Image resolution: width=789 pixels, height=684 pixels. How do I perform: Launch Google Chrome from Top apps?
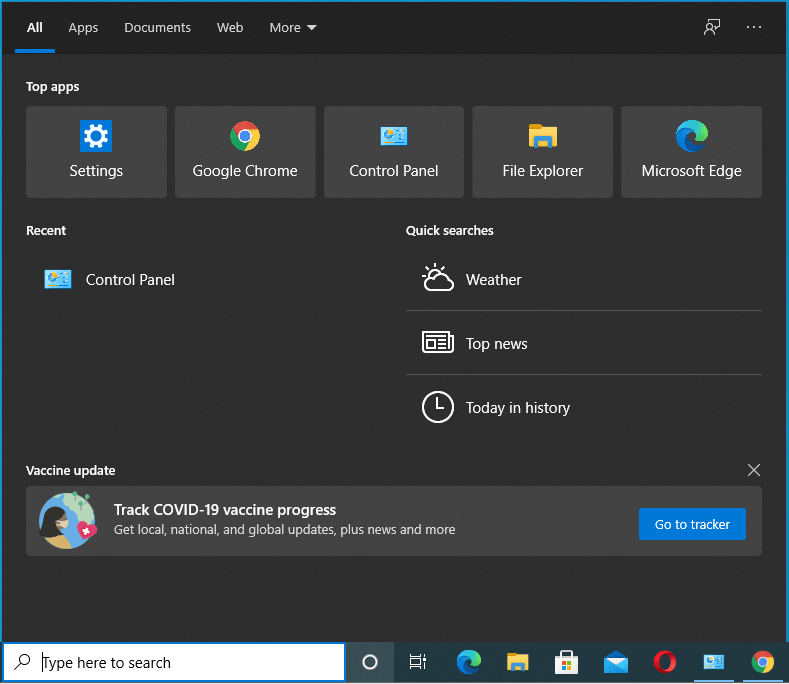[245, 152]
